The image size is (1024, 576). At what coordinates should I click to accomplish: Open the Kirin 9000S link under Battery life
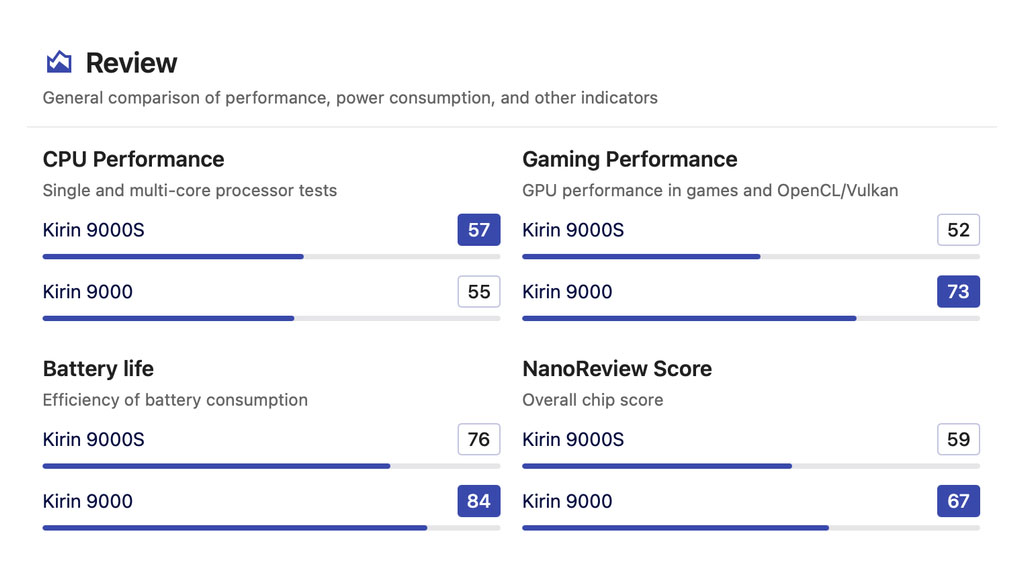(93, 440)
